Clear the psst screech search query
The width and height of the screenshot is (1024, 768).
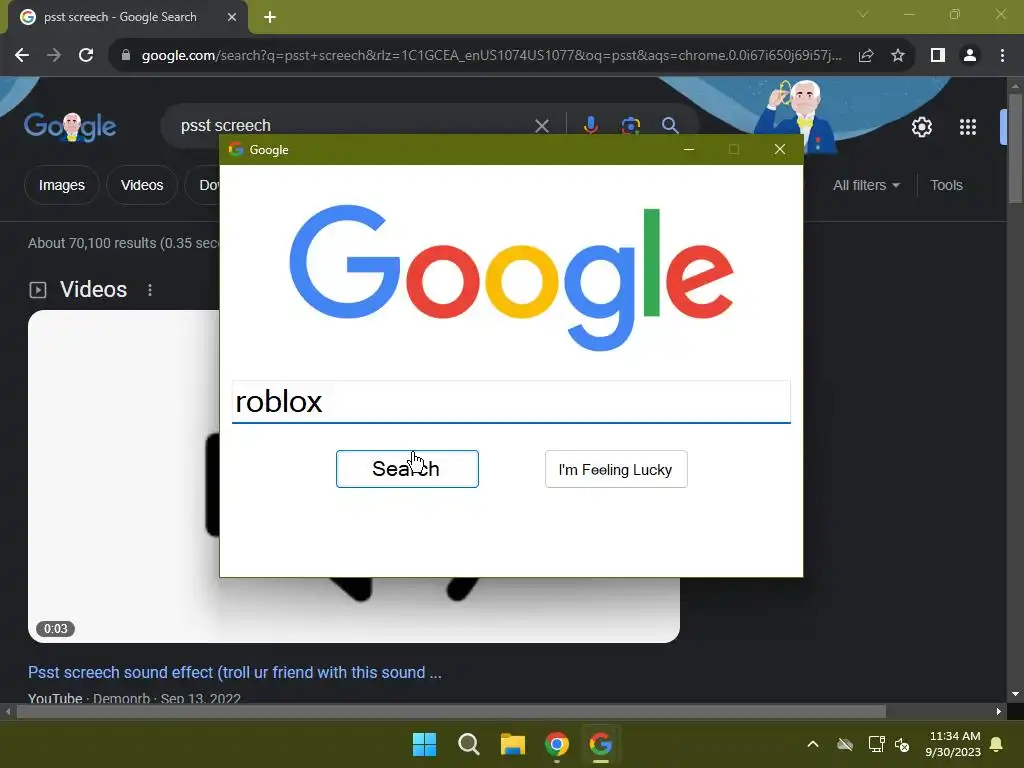[x=541, y=125]
